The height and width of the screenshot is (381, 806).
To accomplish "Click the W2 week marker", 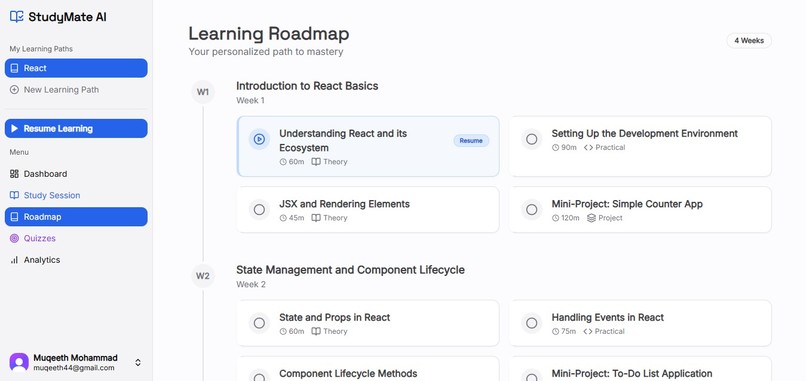I will (x=203, y=276).
